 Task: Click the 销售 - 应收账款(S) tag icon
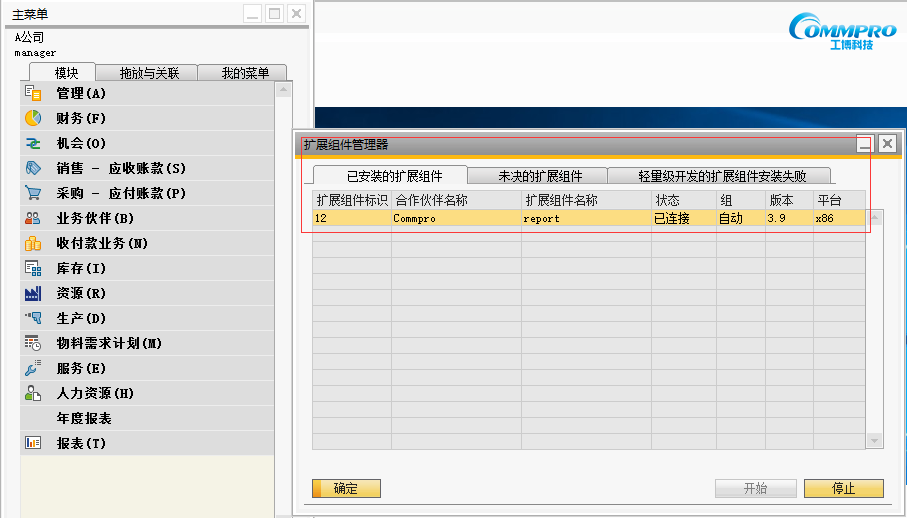coord(33,168)
